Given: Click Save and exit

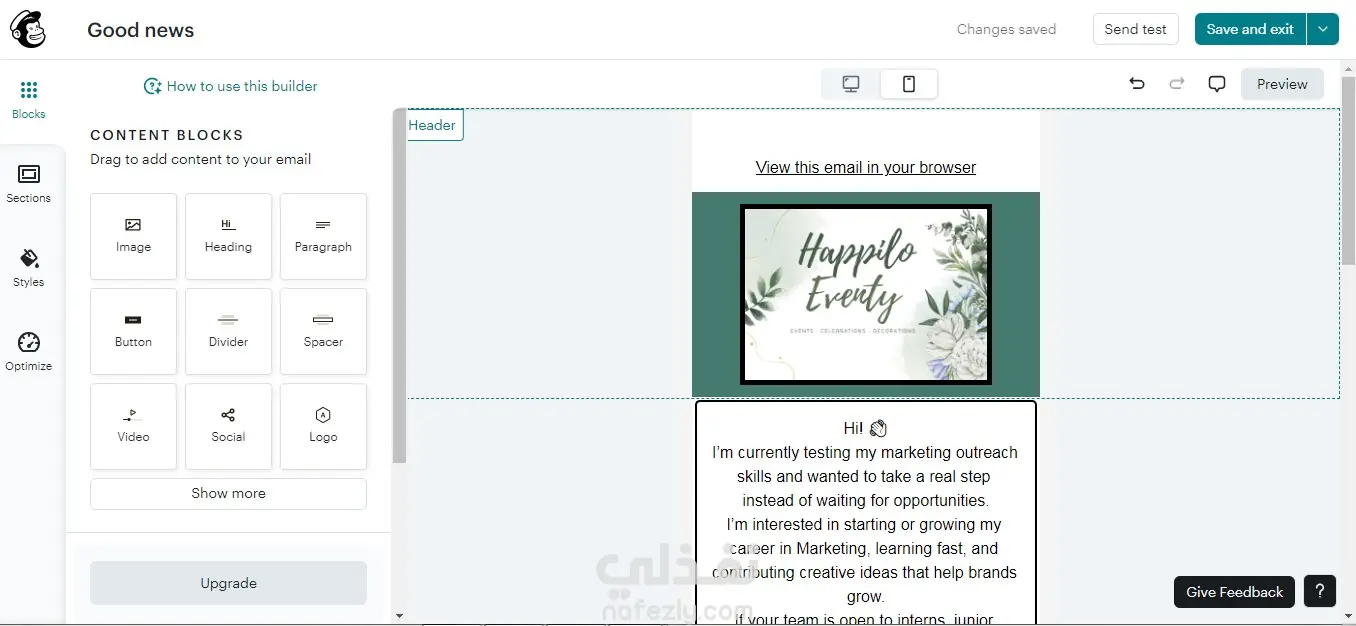Looking at the screenshot, I should 1250,29.
